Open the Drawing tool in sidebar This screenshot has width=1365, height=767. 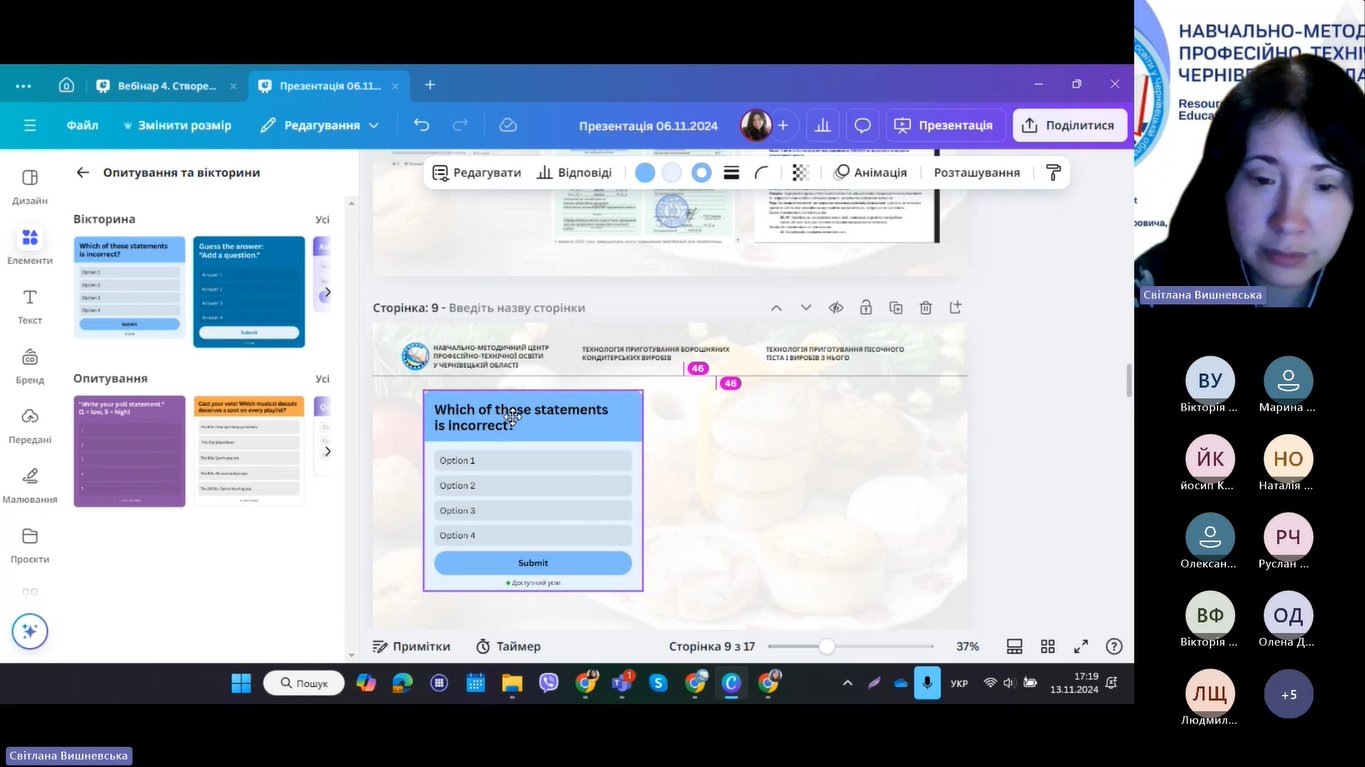pyautogui.click(x=30, y=483)
